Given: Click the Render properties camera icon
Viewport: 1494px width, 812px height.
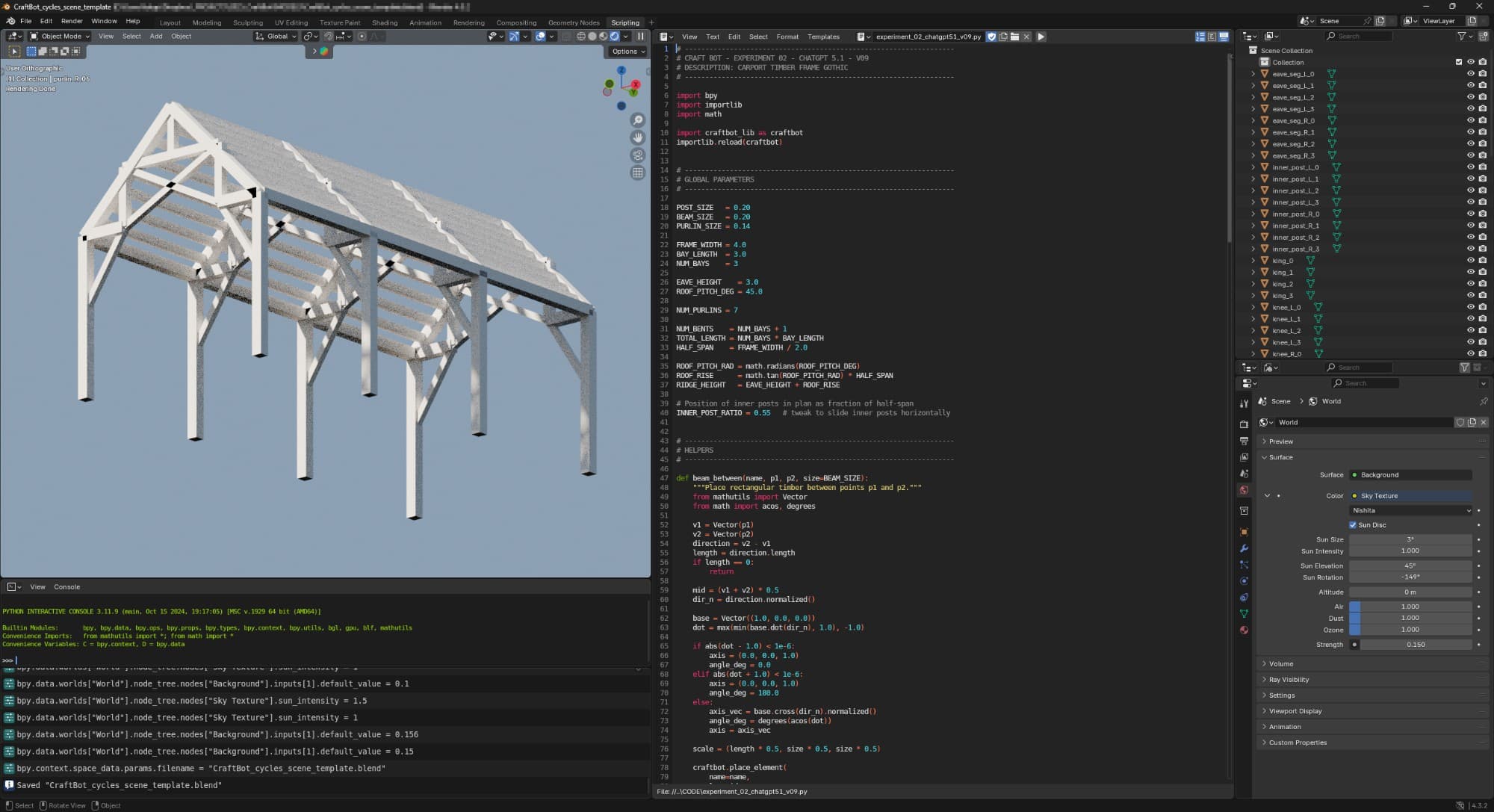Looking at the screenshot, I should click(x=1244, y=424).
